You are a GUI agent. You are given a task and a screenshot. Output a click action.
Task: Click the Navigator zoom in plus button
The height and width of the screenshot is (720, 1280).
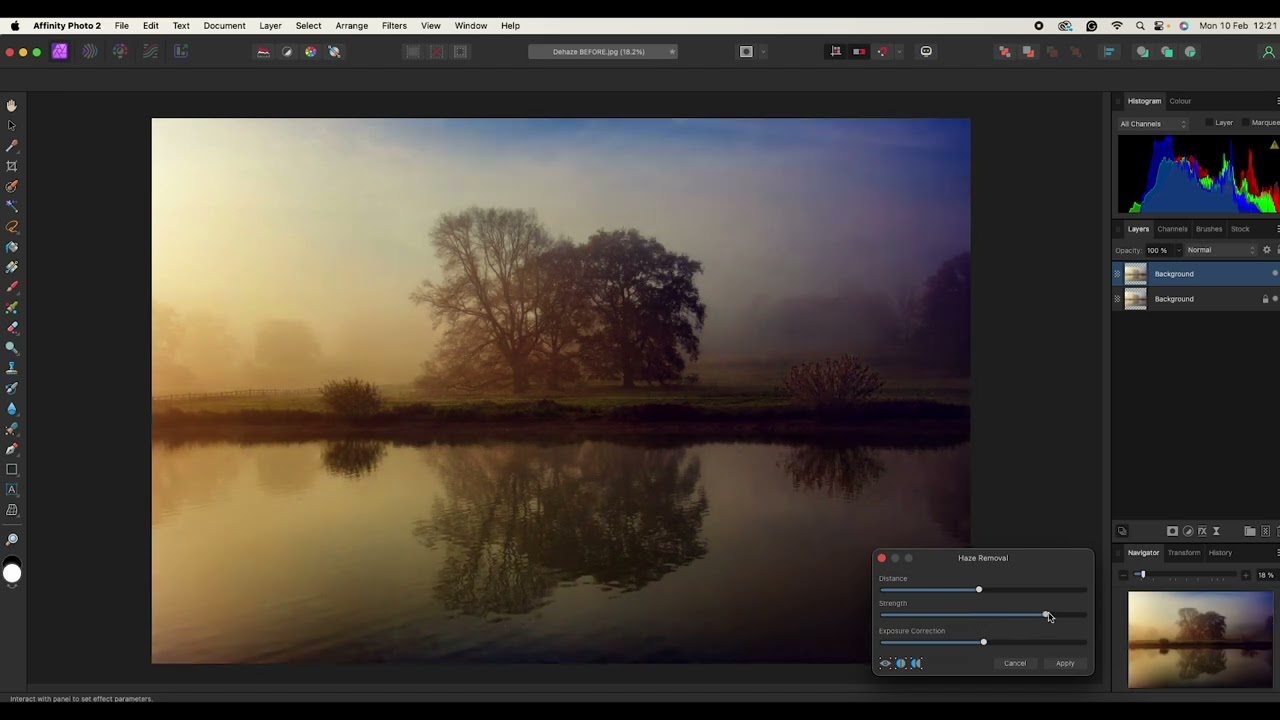pyautogui.click(x=1246, y=575)
